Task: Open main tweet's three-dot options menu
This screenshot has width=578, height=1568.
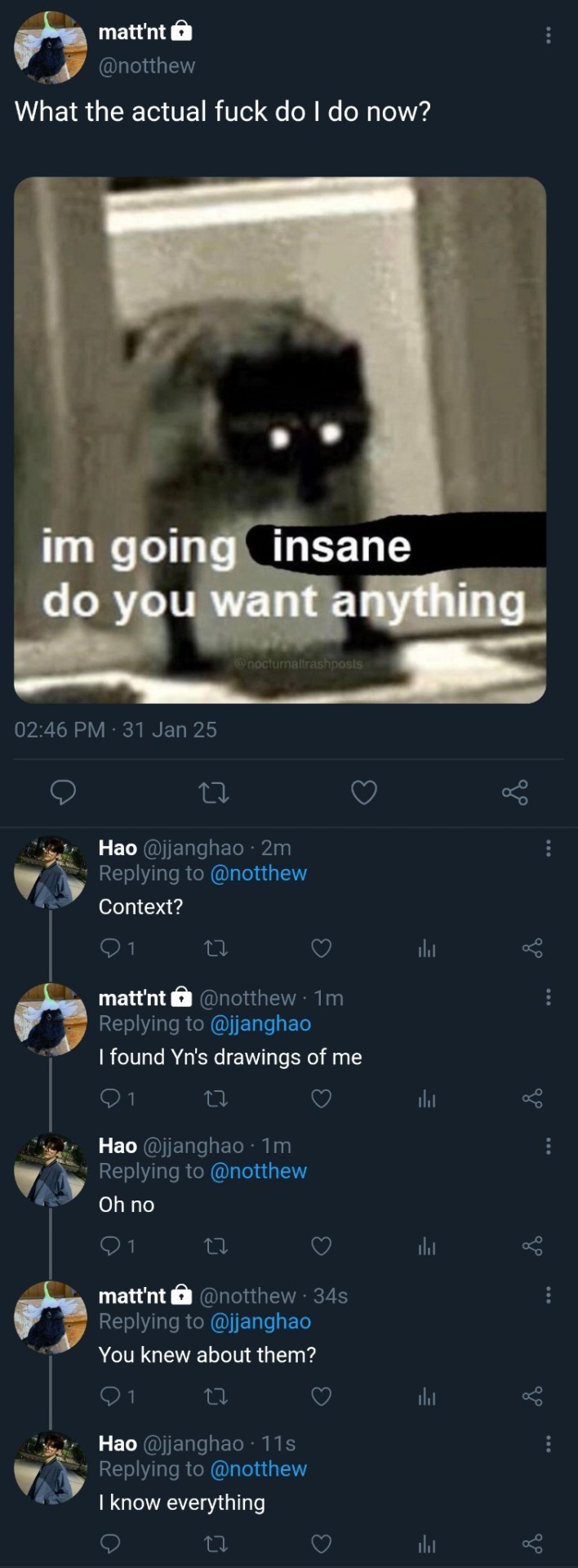Action: pyautogui.click(x=548, y=35)
